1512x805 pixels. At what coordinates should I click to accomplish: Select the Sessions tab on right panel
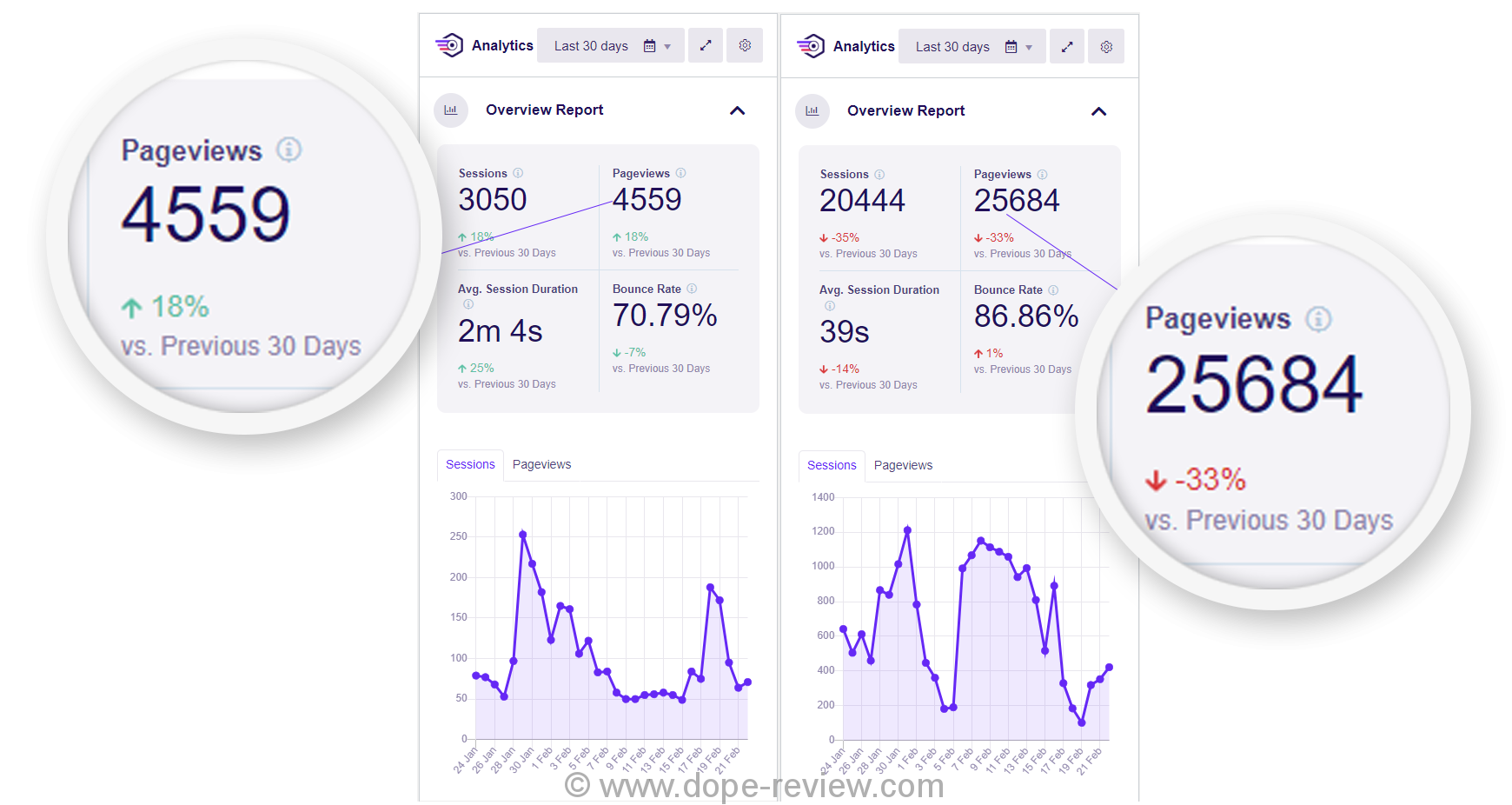(x=832, y=465)
